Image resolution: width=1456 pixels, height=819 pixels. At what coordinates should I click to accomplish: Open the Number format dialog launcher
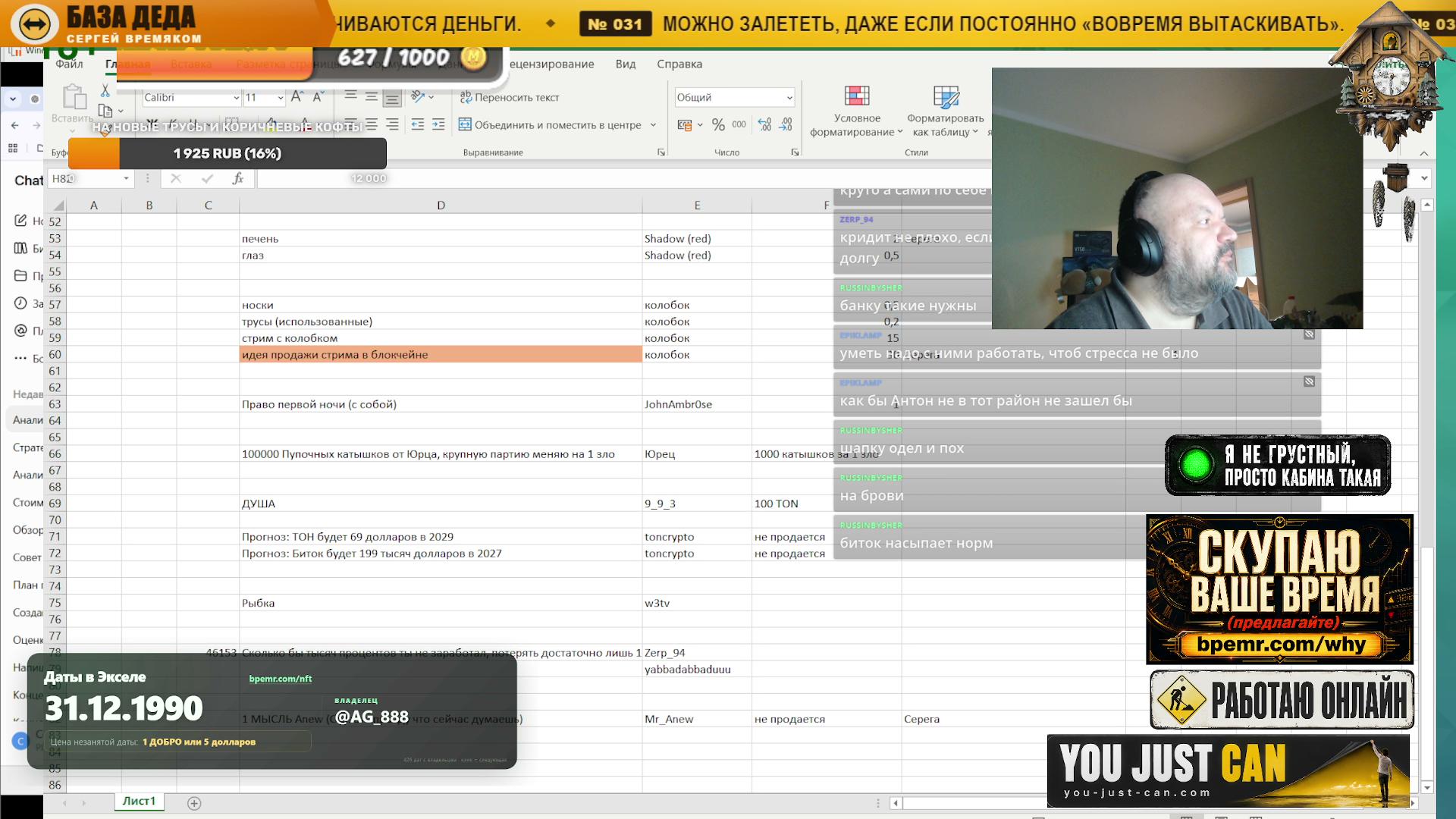[795, 152]
